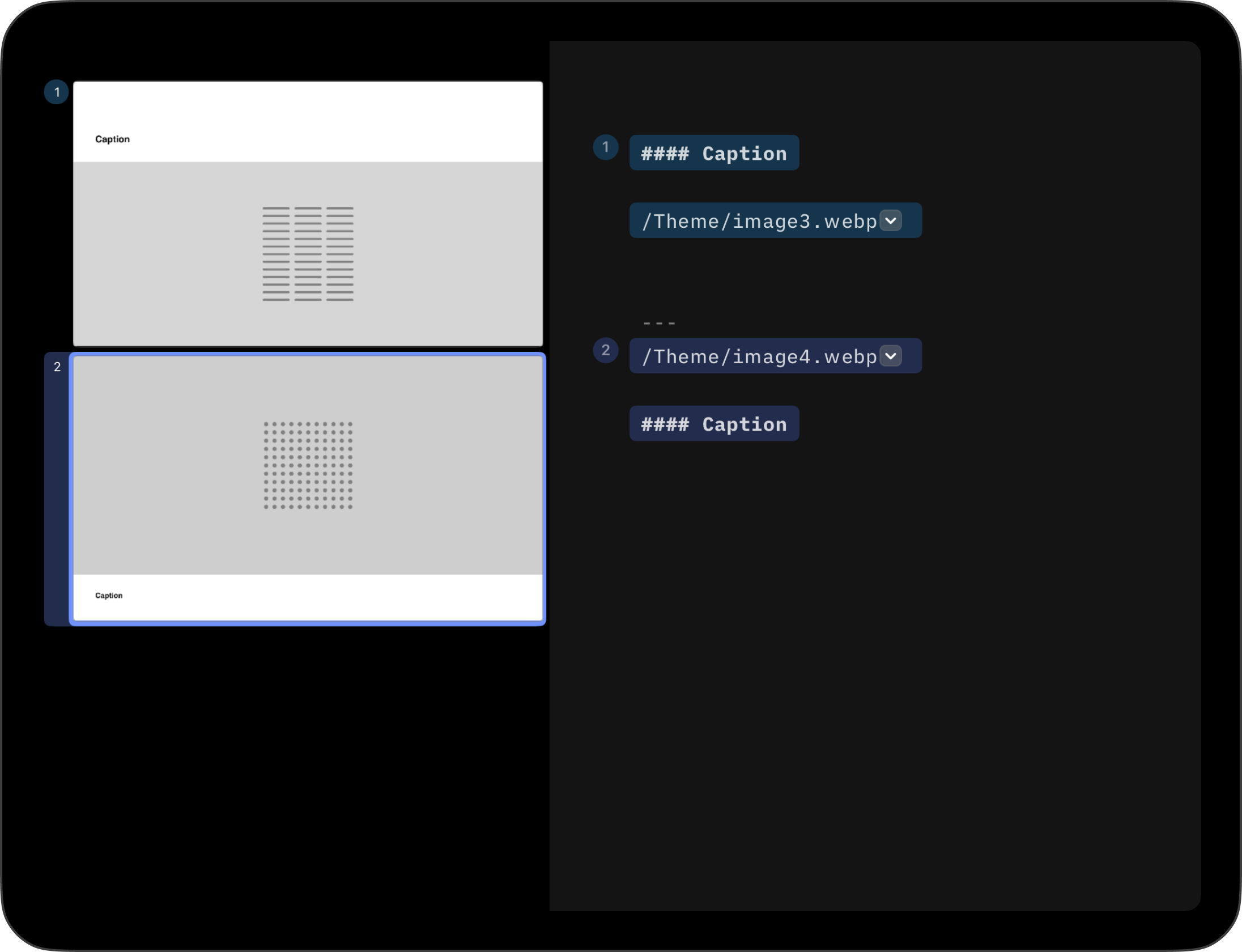Click the dot grid image on slide 2
This screenshot has width=1242, height=952.
tap(308, 465)
